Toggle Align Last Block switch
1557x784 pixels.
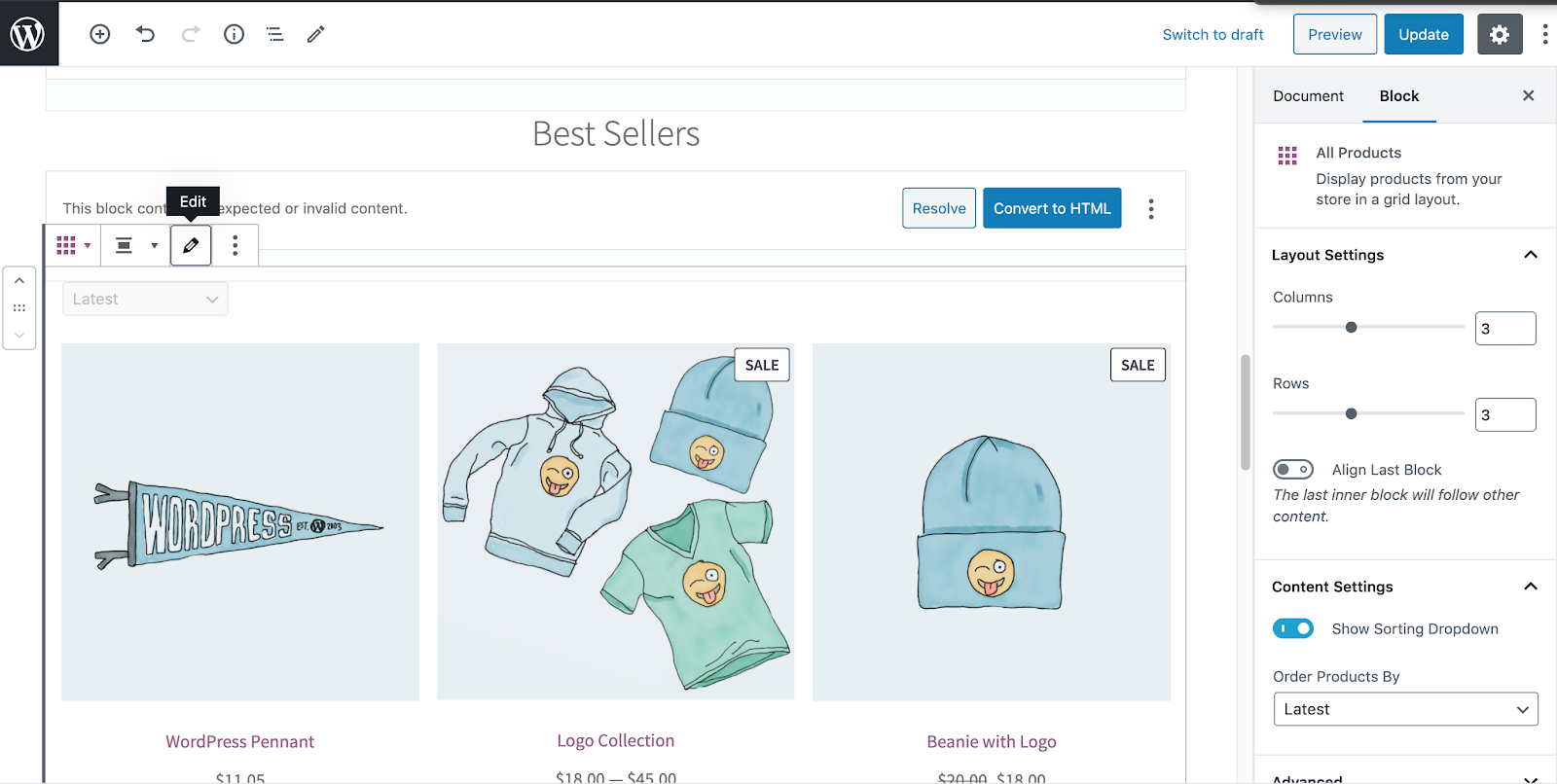pos(1293,470)
